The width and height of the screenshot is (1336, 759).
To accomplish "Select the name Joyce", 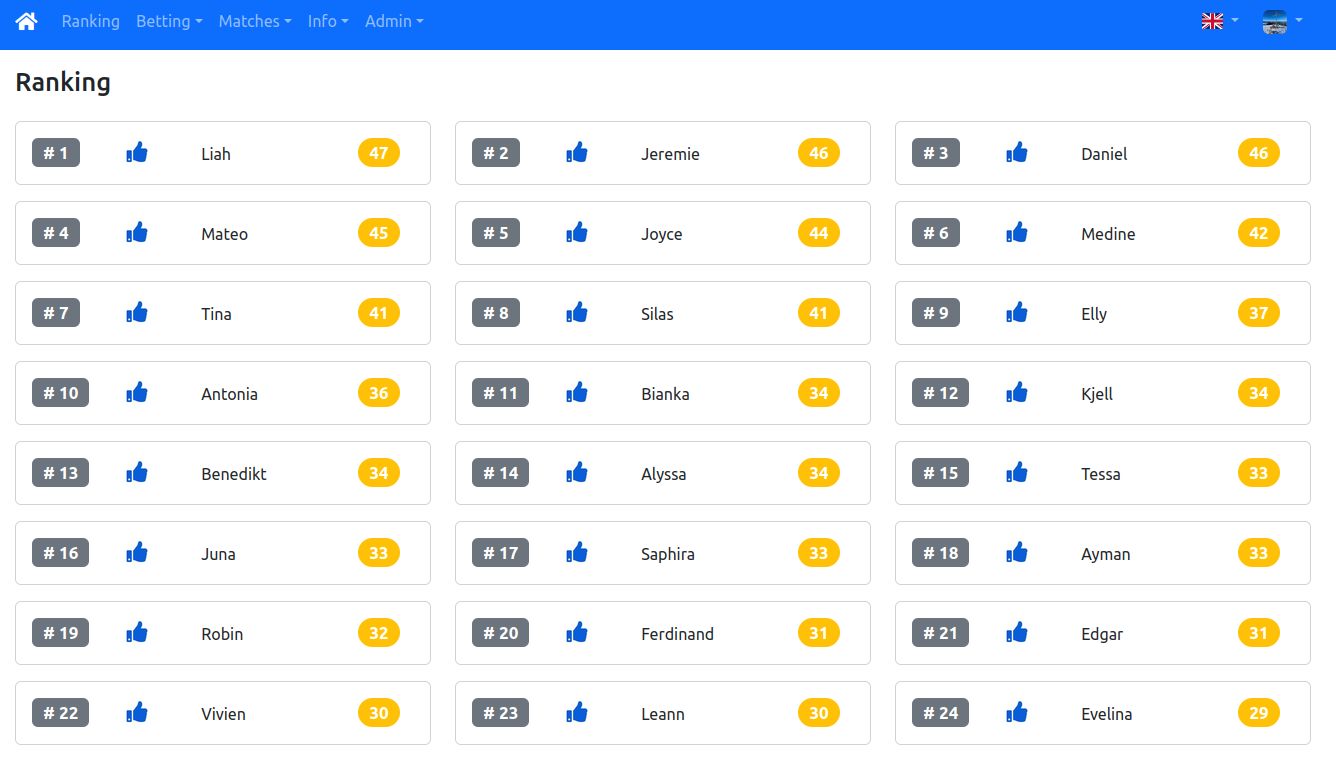I will [x=662, y=234].
